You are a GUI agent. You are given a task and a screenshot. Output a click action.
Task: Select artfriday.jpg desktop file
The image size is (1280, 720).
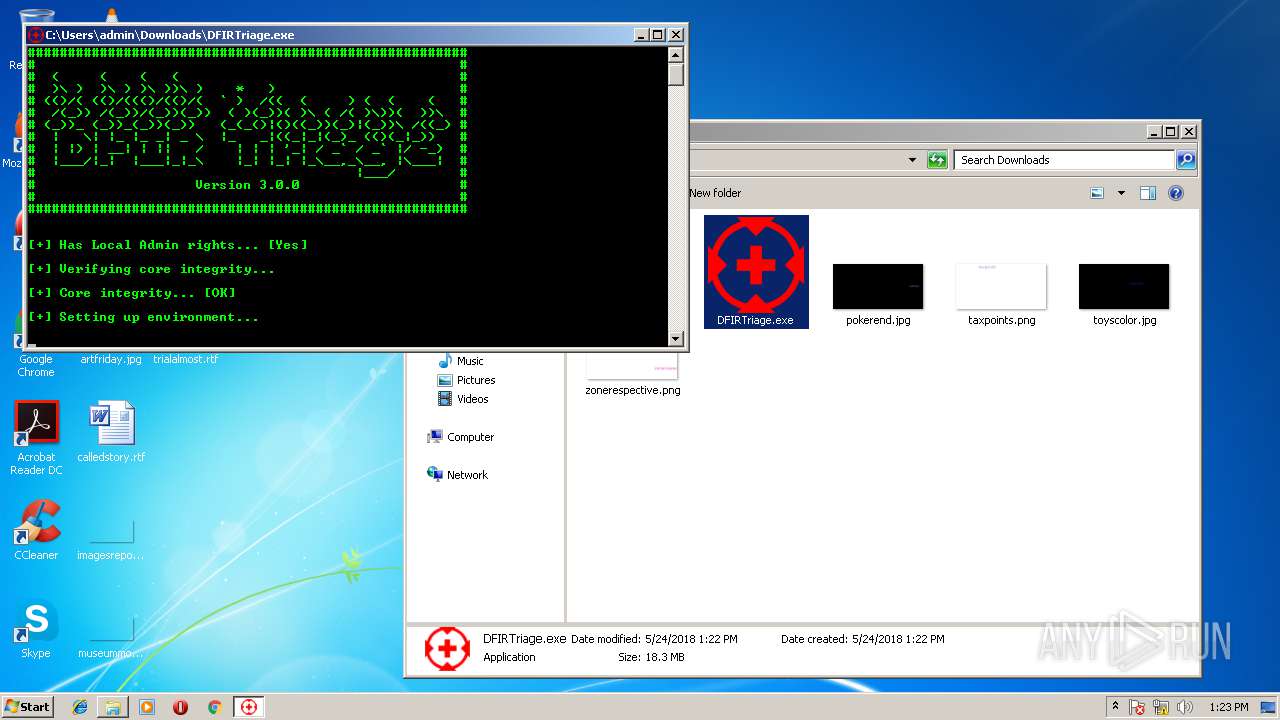111,359
